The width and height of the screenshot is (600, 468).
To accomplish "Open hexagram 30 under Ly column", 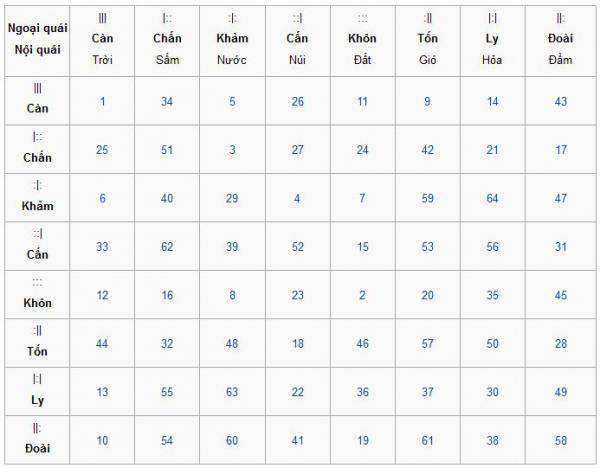I will (492, 392).
